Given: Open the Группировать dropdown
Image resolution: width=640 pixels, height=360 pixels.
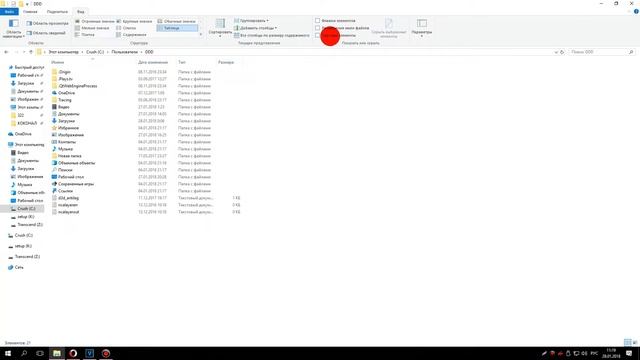Looking at the screenshot, I should coord(251,20).
